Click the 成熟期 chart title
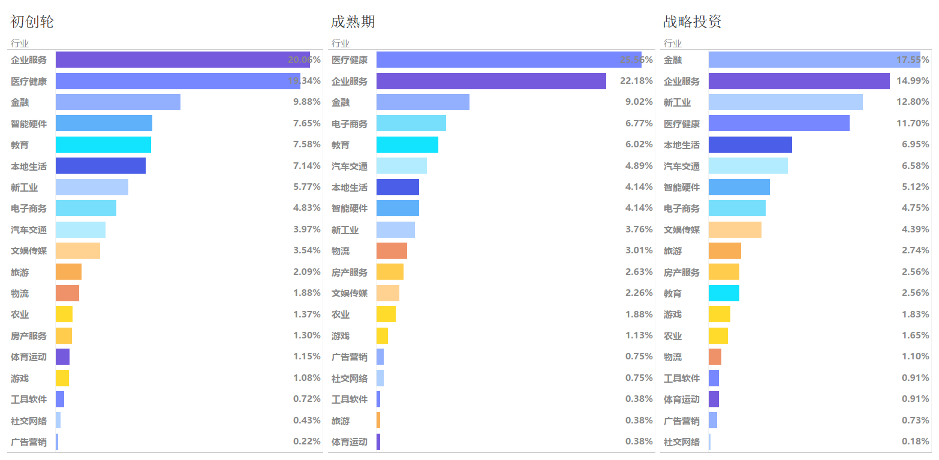Screen dimensions: 939x460 pos(353,21)
